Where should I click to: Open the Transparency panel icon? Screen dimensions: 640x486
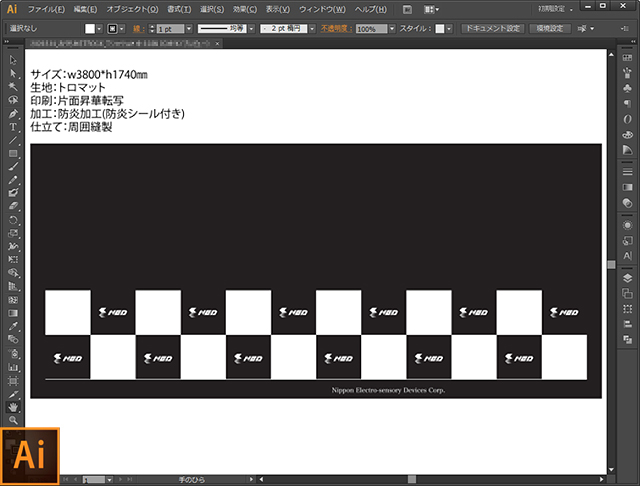[627, 202]
